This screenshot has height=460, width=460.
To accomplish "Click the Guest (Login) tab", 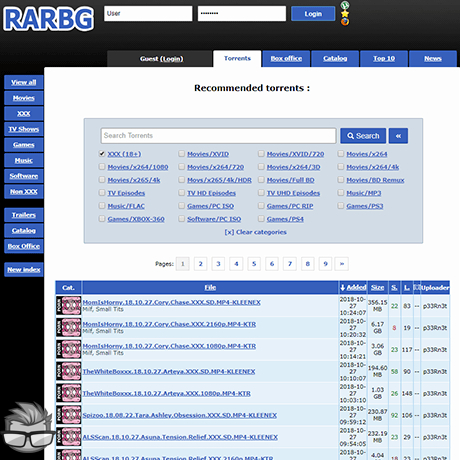I will [161, 59].
